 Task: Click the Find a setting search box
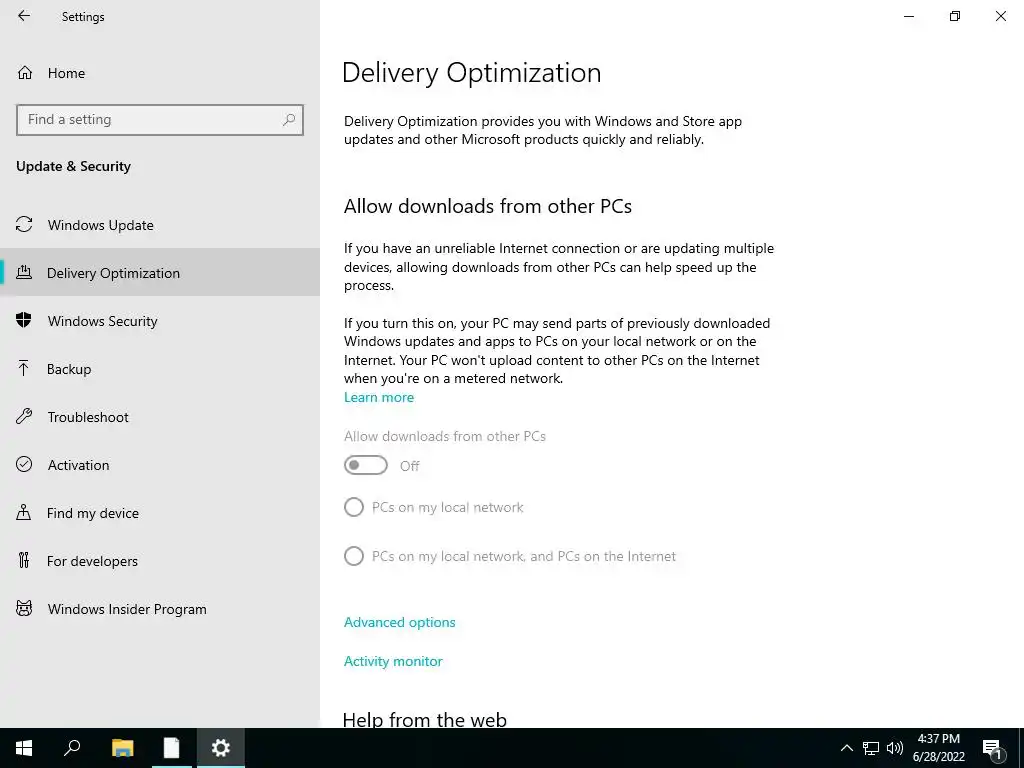[160, 120]
